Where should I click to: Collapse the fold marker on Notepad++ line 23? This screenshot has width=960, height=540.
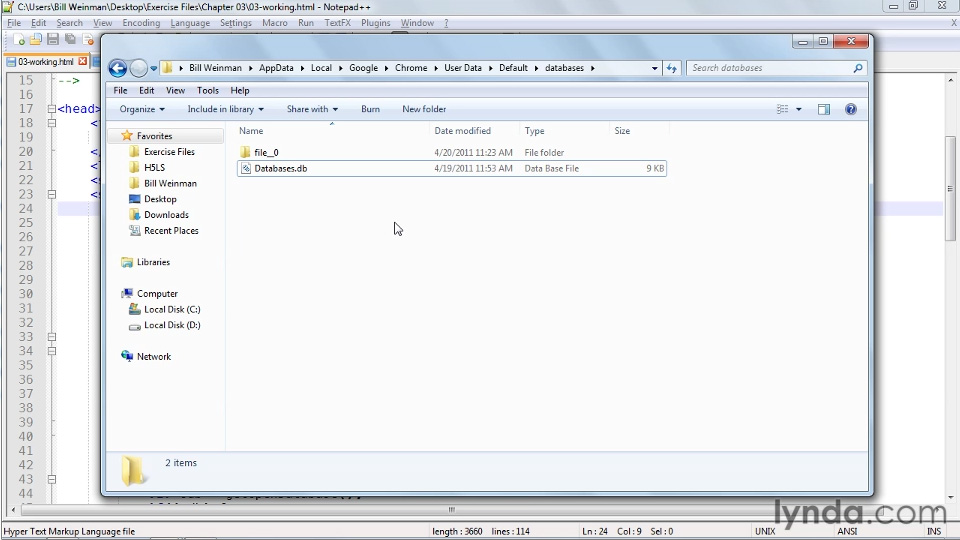pos(52,194)
